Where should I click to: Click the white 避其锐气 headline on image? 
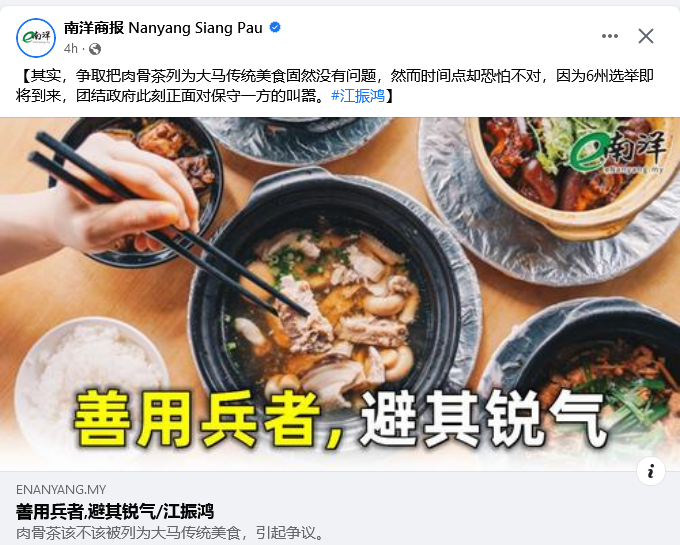tap(483, 418)
